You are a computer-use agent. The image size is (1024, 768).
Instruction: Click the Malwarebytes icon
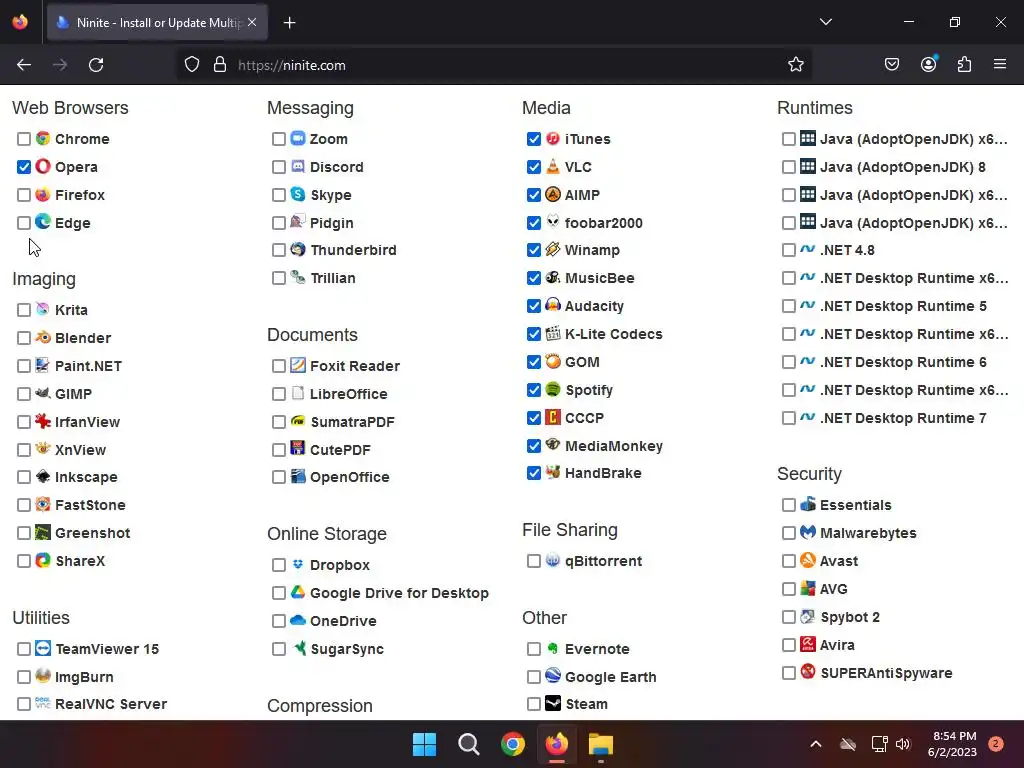click(x=808, y=532)
